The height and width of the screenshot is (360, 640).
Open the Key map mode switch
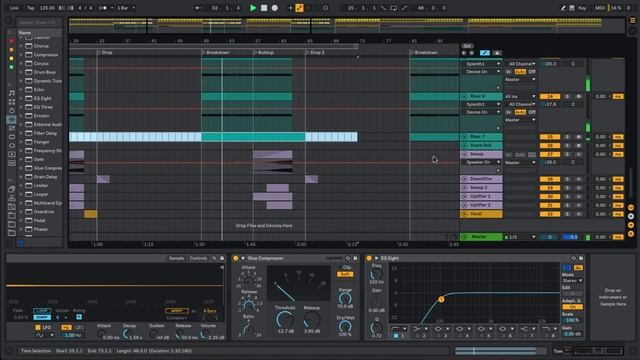pyautogui.click(x=582, y=8)
